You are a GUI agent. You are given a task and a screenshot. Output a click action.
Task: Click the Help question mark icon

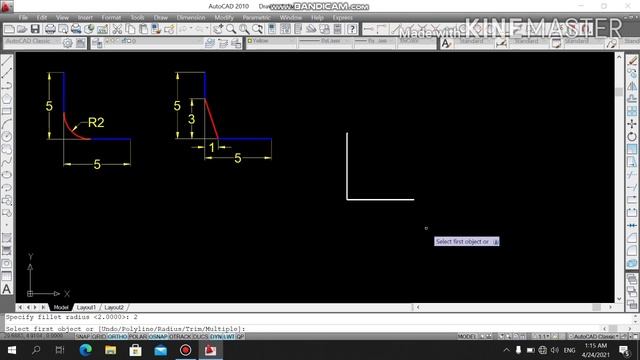[352, 29]
